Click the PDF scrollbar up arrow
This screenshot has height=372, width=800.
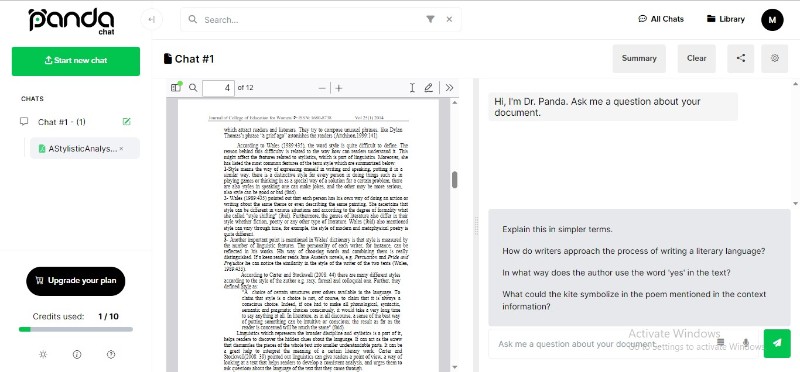click(454, 103)
